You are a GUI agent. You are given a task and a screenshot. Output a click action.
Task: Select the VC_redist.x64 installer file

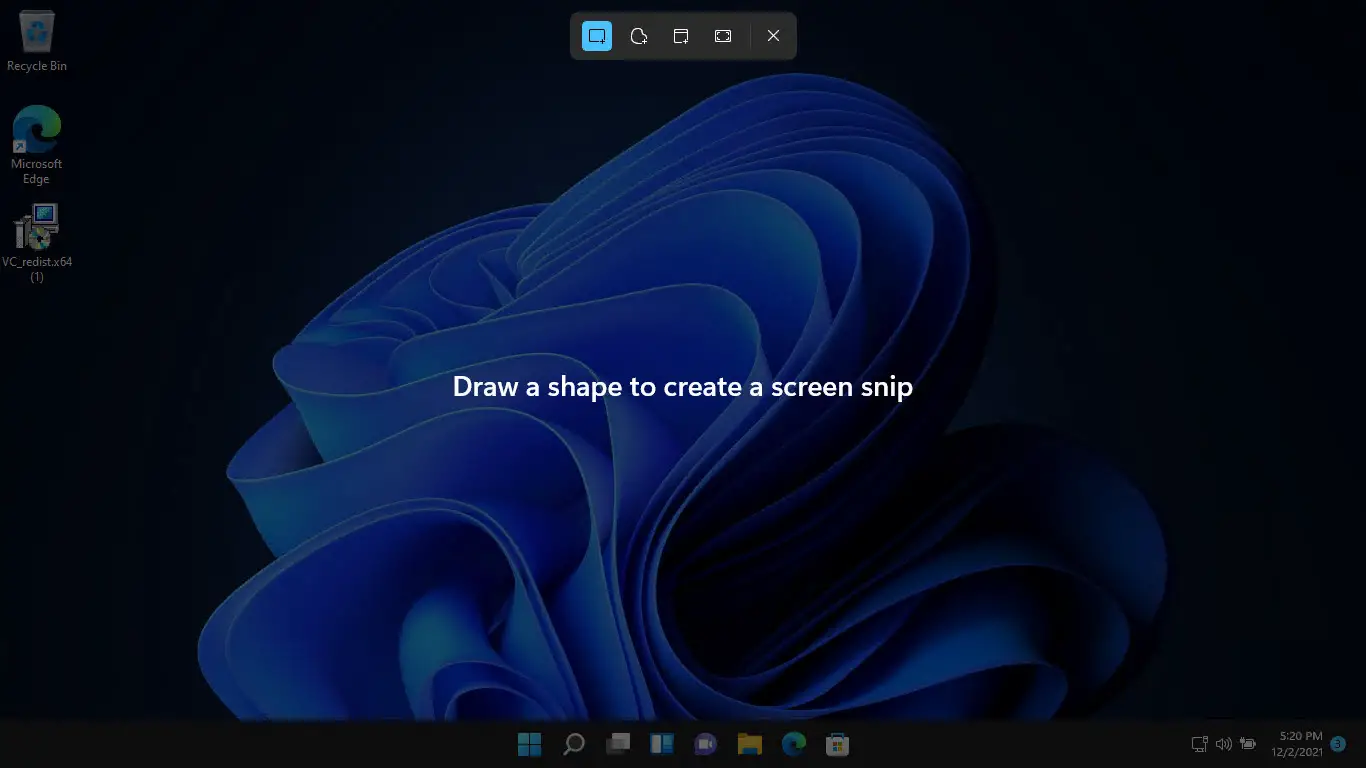point(37,243)
